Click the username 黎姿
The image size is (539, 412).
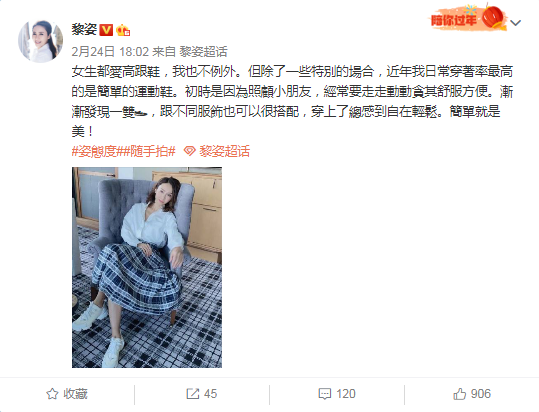click(x=84, y=30)
